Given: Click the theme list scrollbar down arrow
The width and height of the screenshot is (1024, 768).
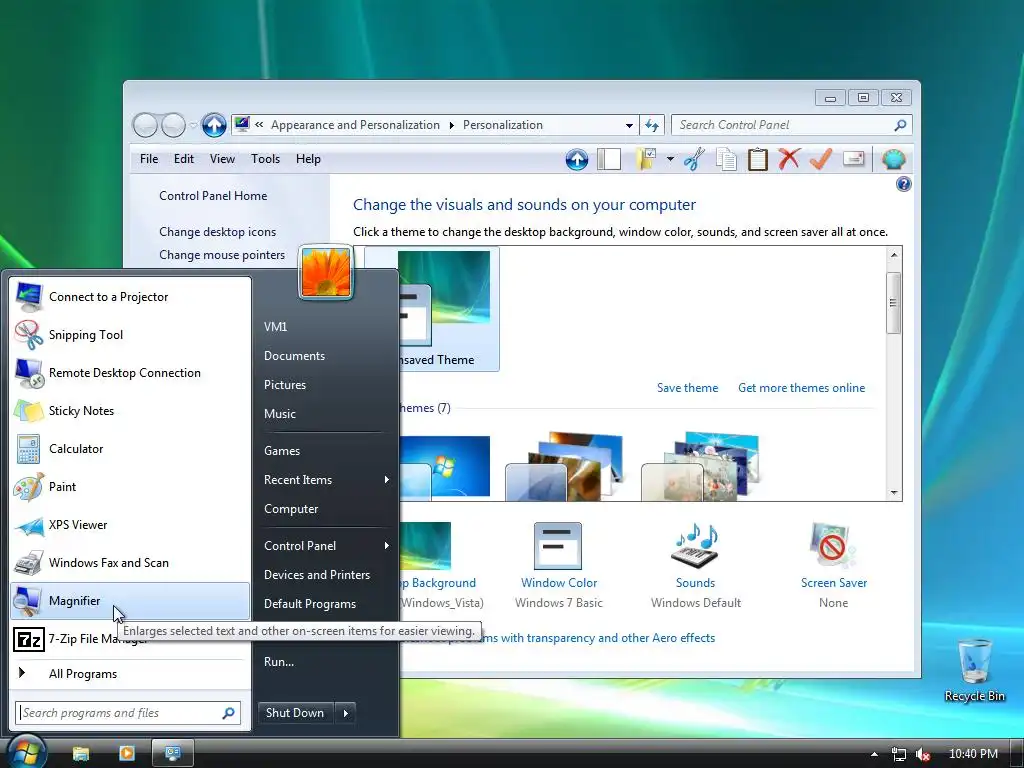Looking at the screenshot, I should click(x=894, y=493).
